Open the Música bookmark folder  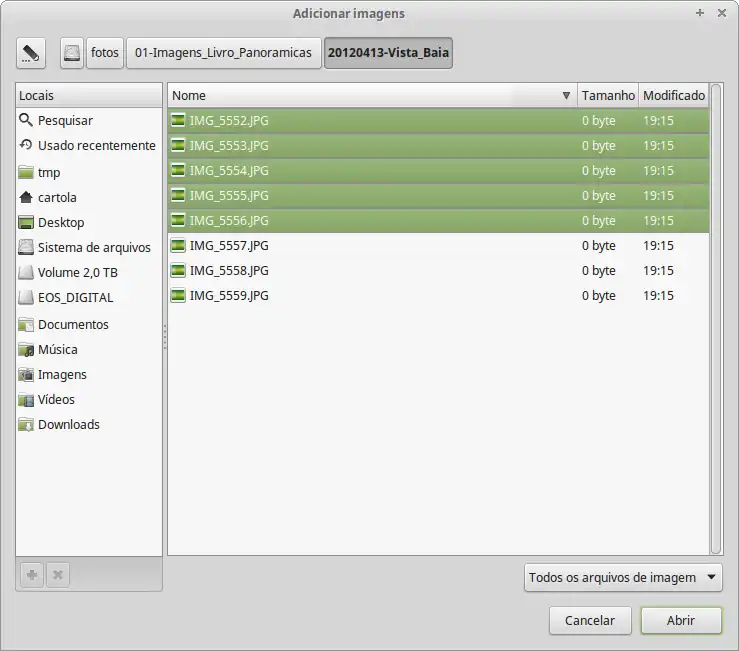click(57, 349)
